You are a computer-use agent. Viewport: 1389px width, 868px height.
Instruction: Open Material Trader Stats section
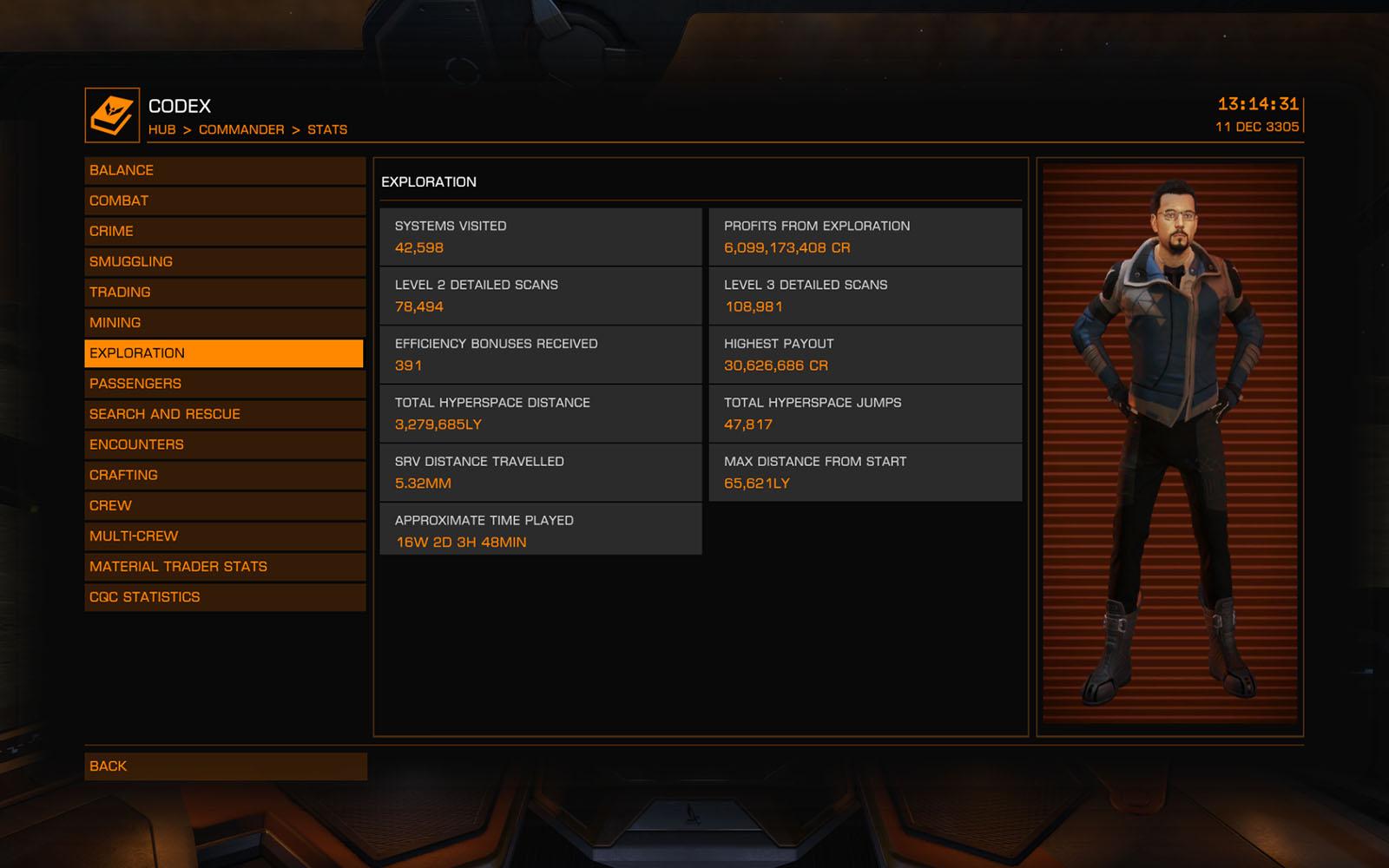225,566
